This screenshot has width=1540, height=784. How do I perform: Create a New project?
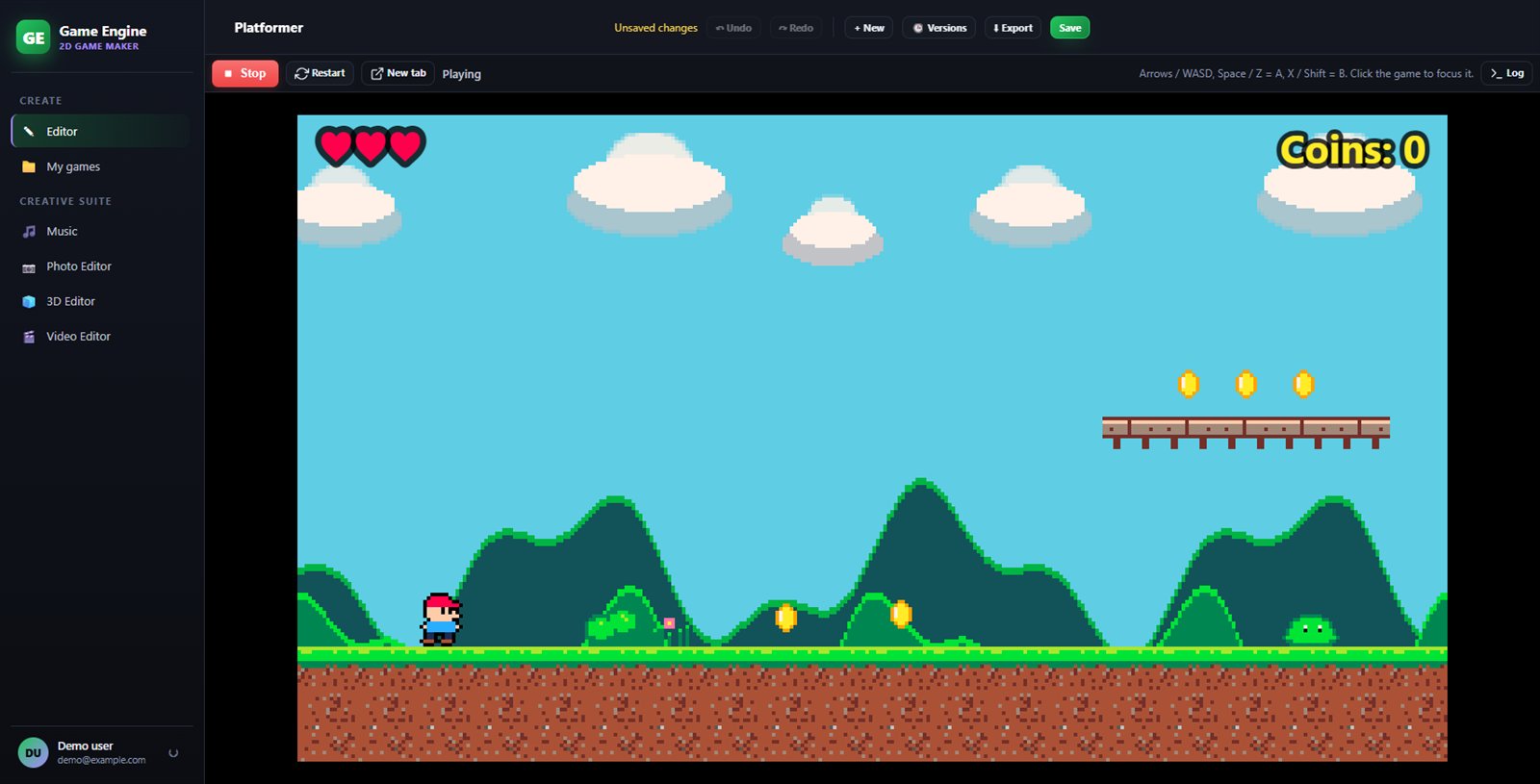tap(869, 28)
